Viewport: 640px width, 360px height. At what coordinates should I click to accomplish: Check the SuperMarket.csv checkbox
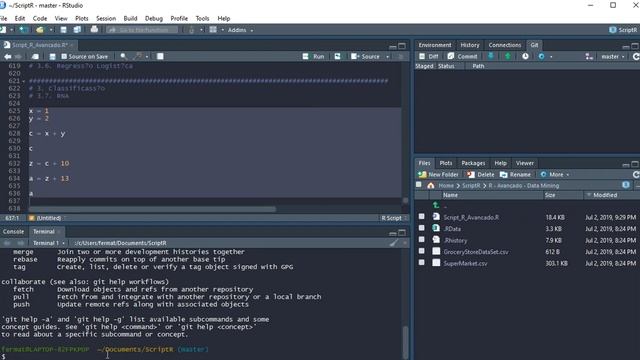422,262
